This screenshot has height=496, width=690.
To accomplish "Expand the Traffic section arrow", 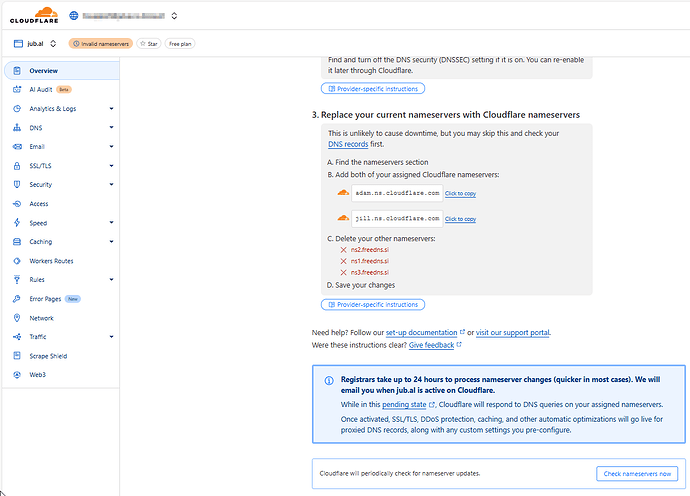I will pyautogui.click(x=111, y=337).
